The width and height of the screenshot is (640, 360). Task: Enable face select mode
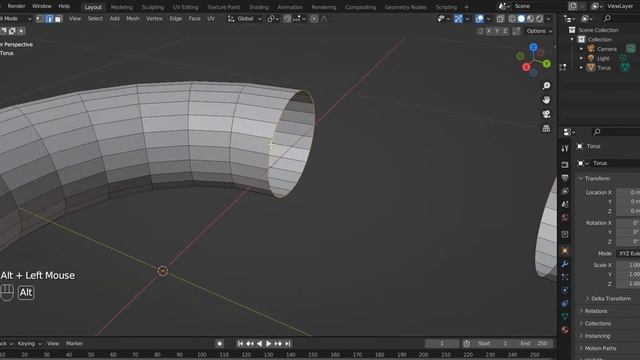coord(58,19)
